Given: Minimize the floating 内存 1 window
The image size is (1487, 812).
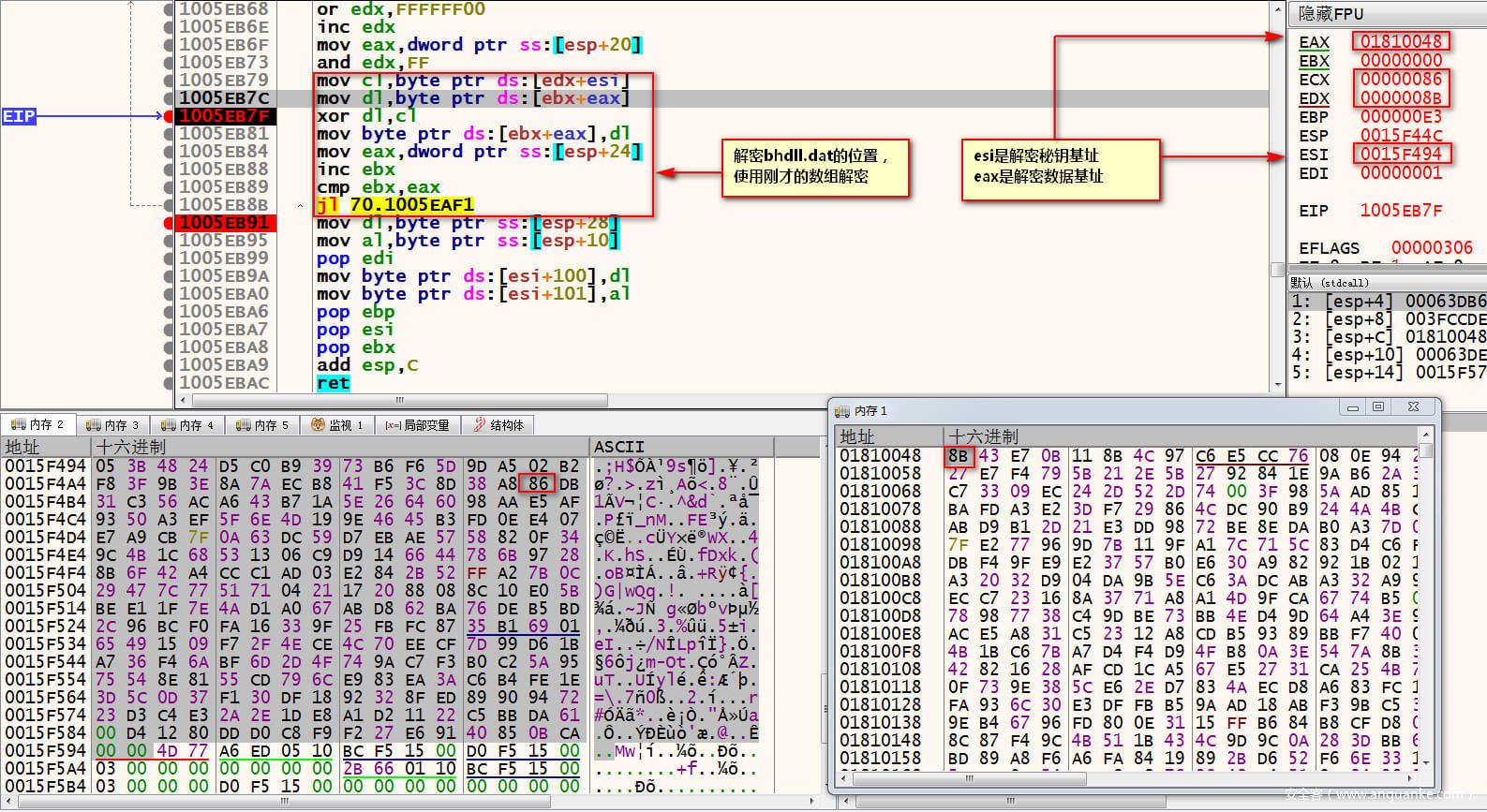Looking at the screenshot, I should click(x=1352, y=407).
